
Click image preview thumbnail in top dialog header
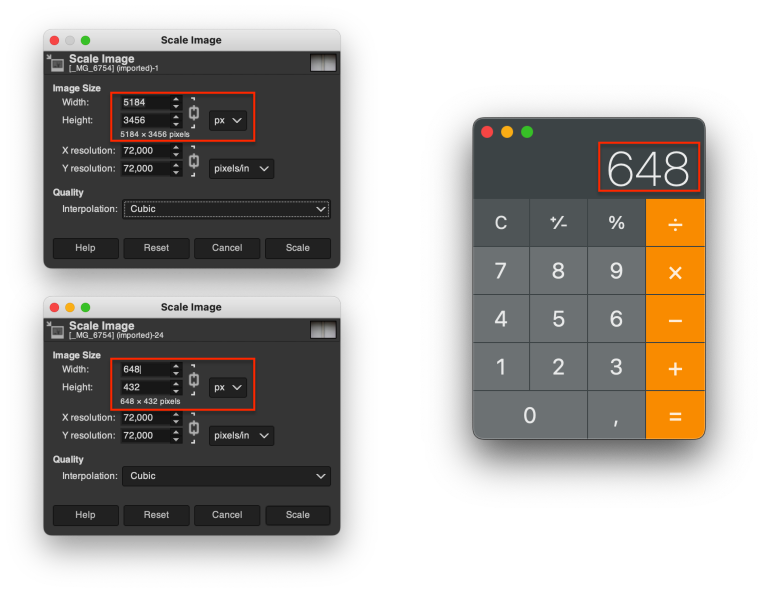[x=323, y=63]
